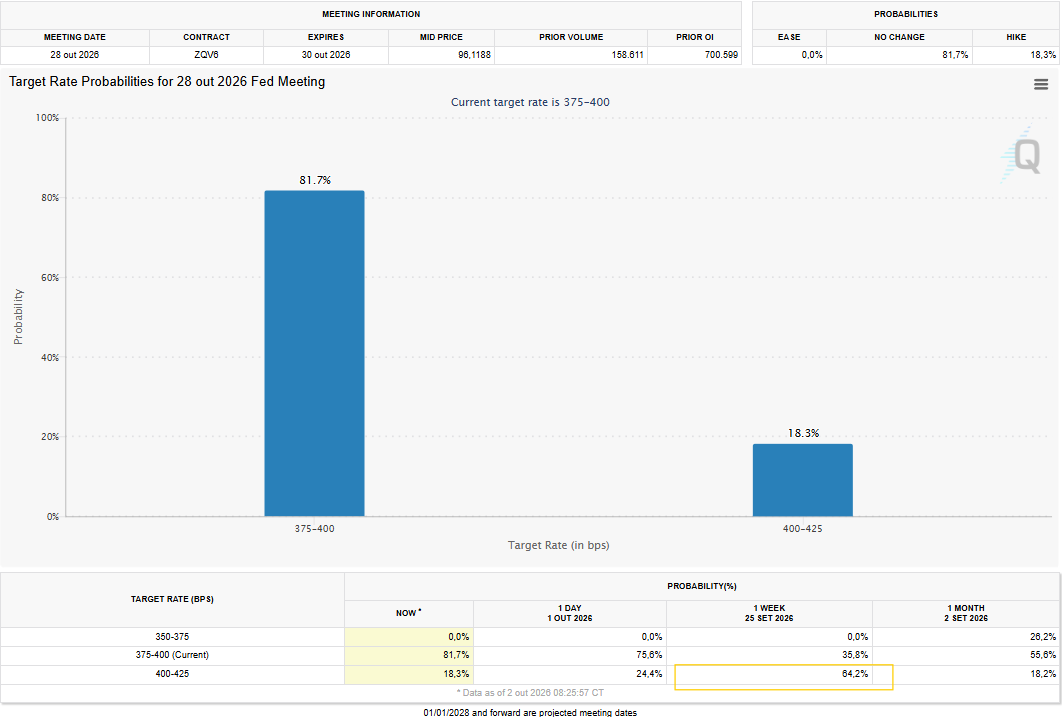Image resolution: width=1062 pixels, height=717 pixels.
Task: Click the 'EXPIRES' column header
Action: 326,37
